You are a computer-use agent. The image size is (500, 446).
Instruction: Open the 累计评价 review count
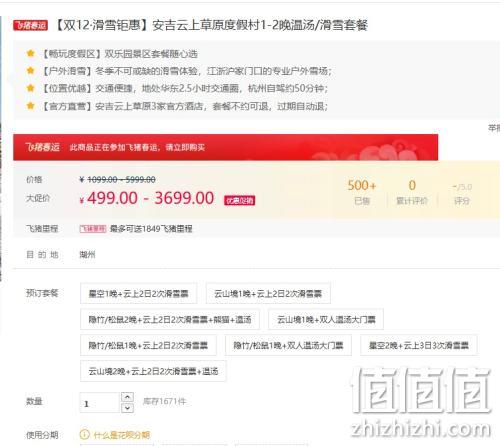point(412,193)
